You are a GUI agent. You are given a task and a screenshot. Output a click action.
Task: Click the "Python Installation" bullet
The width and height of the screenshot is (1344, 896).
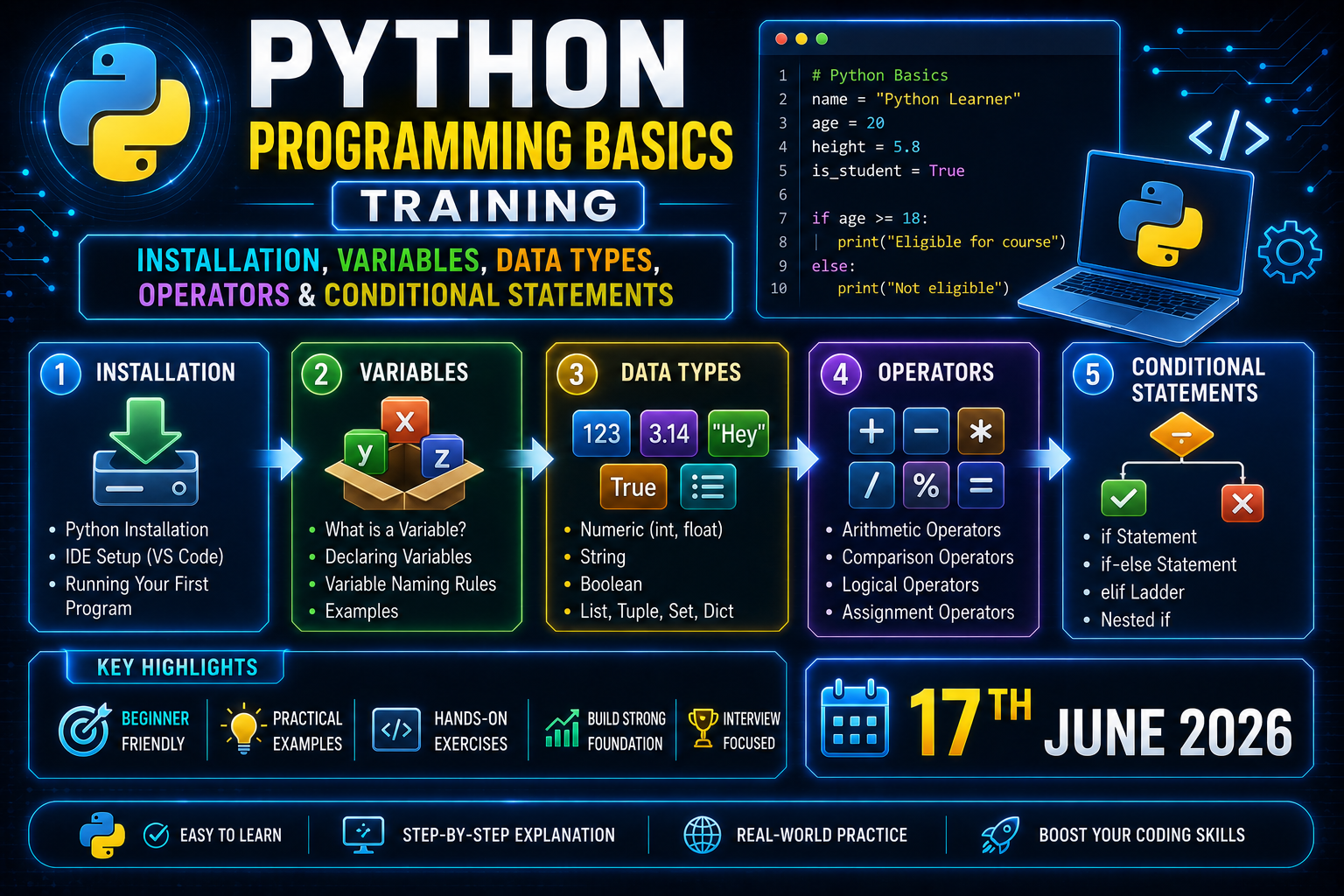(x=136, y=529)
